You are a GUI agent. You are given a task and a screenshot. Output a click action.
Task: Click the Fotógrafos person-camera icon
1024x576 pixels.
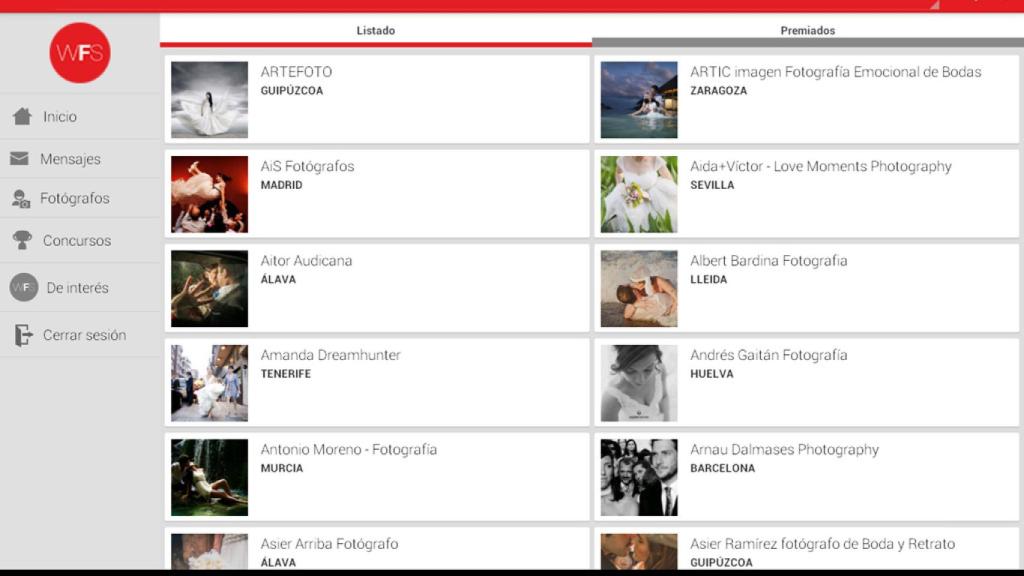21,199
